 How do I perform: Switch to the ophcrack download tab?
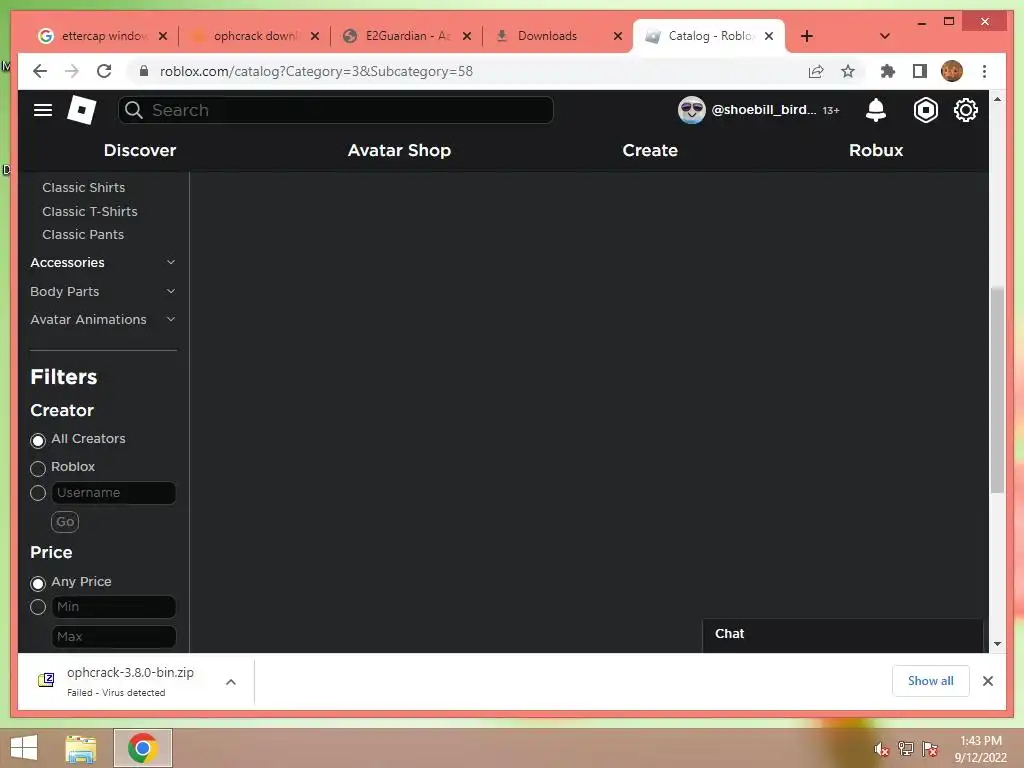253,36
